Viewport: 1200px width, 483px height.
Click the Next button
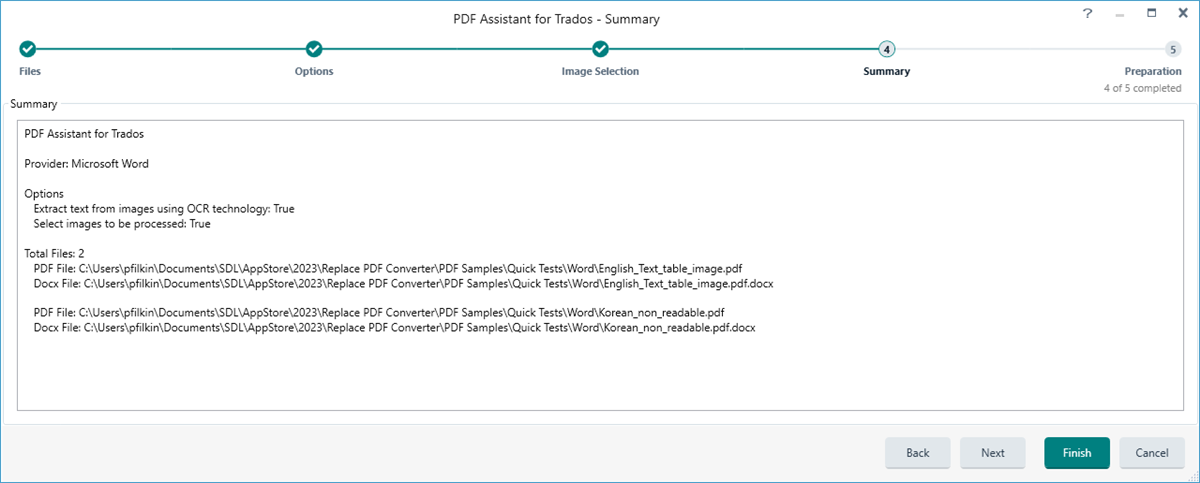point(993,453)
